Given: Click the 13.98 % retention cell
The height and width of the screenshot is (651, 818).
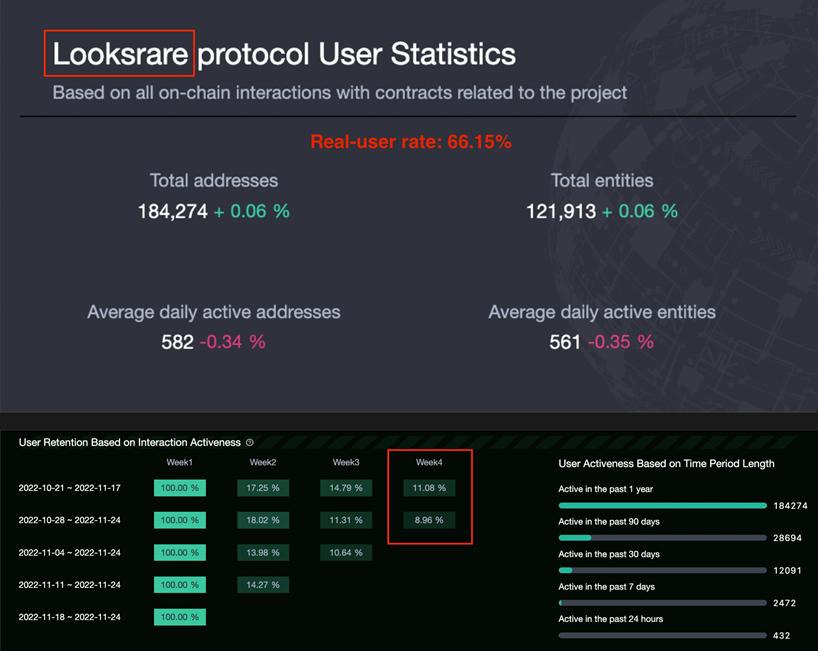Looking at the screenshot, I should [x=263, y=552].
